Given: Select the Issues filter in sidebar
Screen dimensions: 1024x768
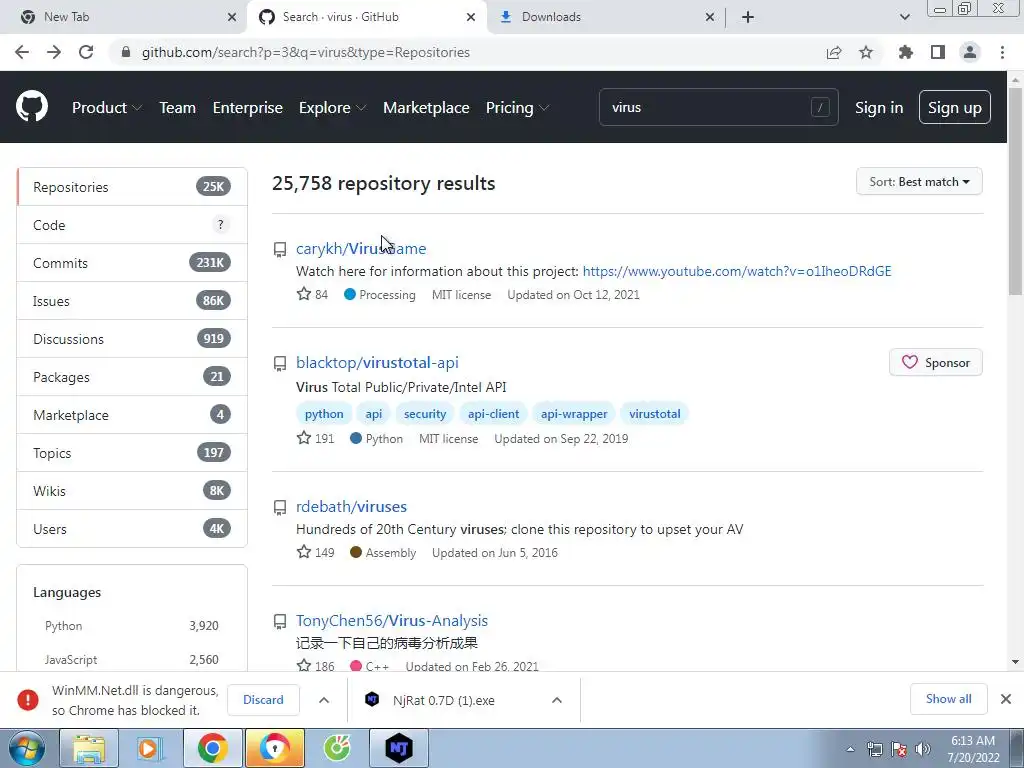Looking at the screenshot, I should coord(132,300).
